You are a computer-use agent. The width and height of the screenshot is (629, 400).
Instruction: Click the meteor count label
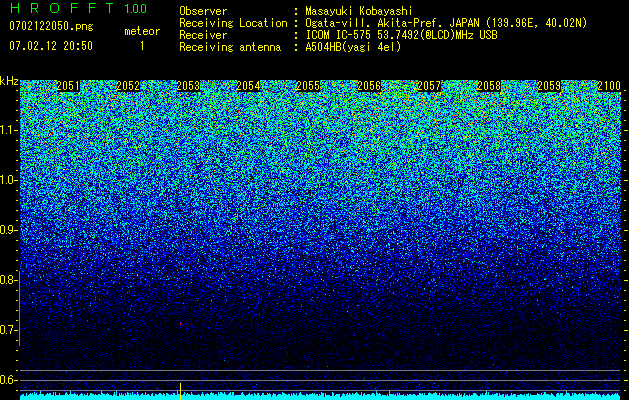[142, 31]
